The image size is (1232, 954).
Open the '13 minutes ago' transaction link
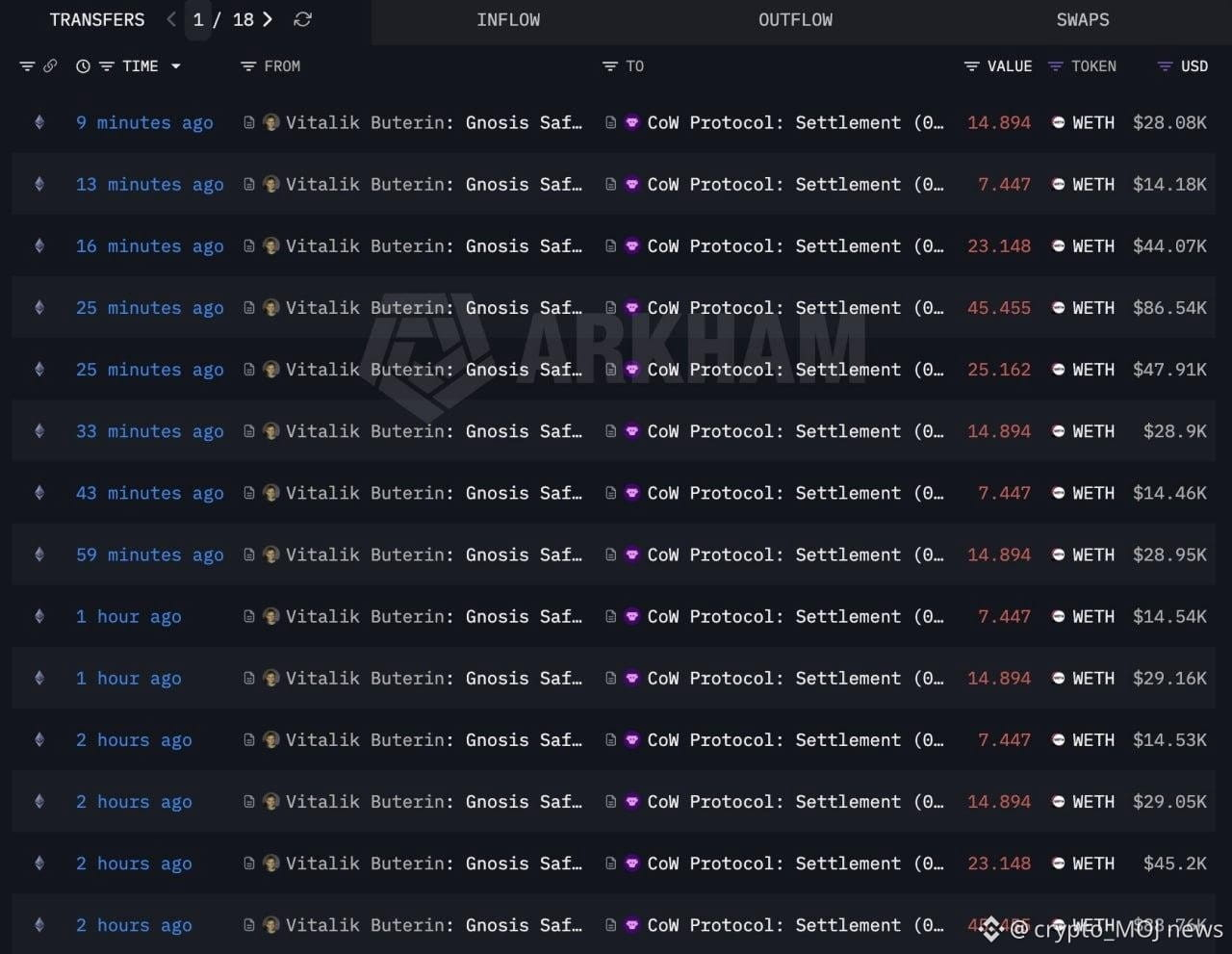coord(150,184)
